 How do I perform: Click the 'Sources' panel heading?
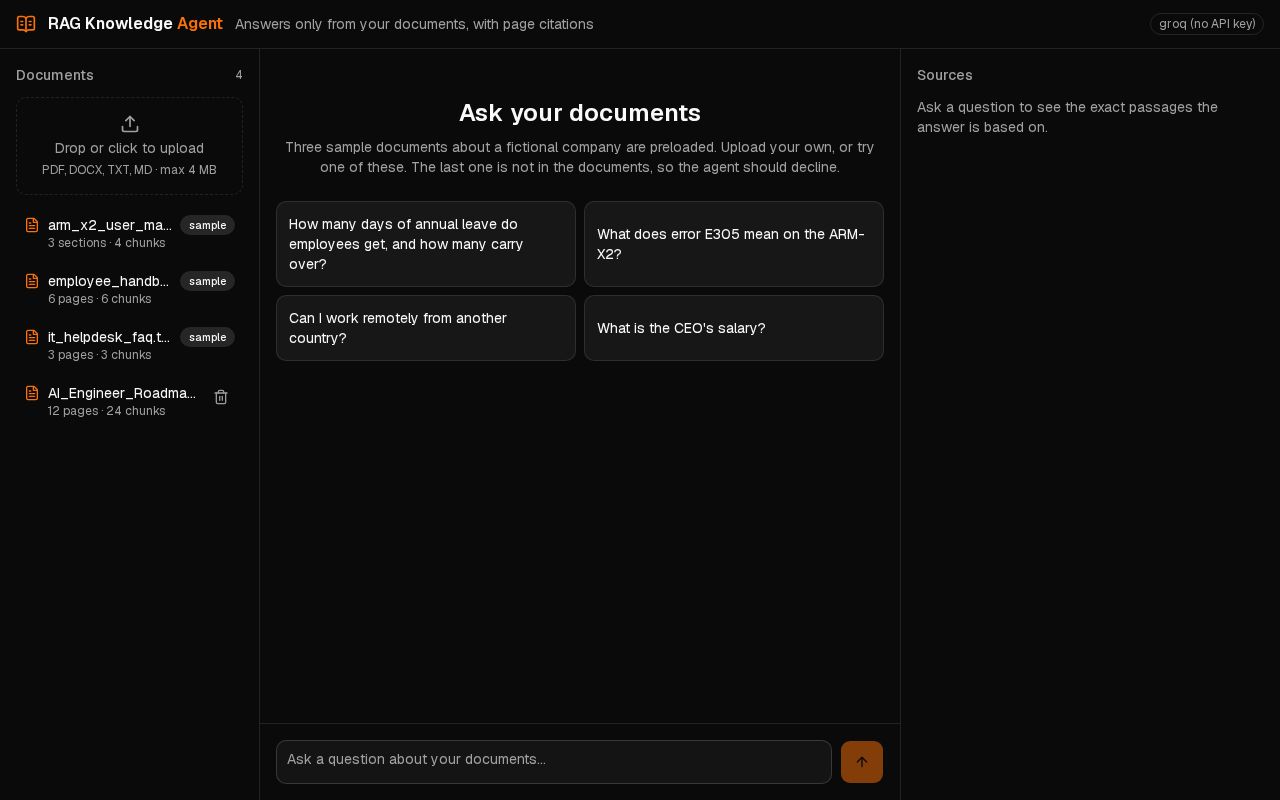(x=945, y=75)
